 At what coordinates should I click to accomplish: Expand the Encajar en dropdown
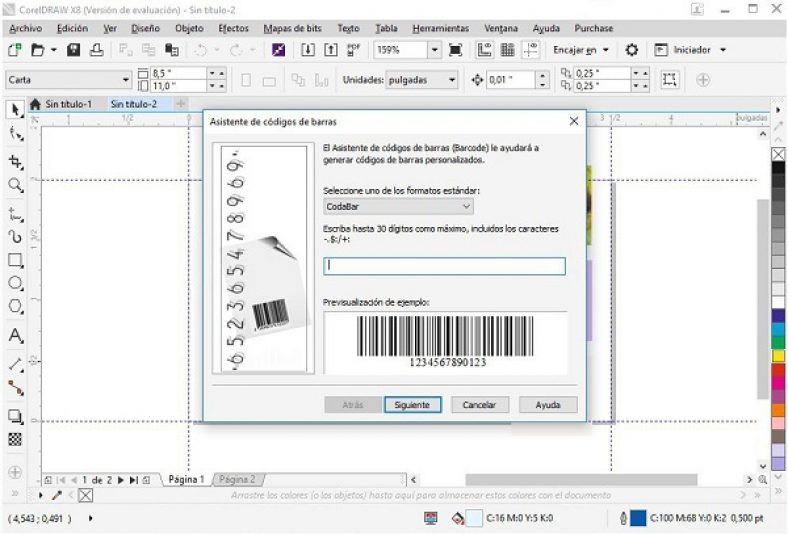coord(606,50)
